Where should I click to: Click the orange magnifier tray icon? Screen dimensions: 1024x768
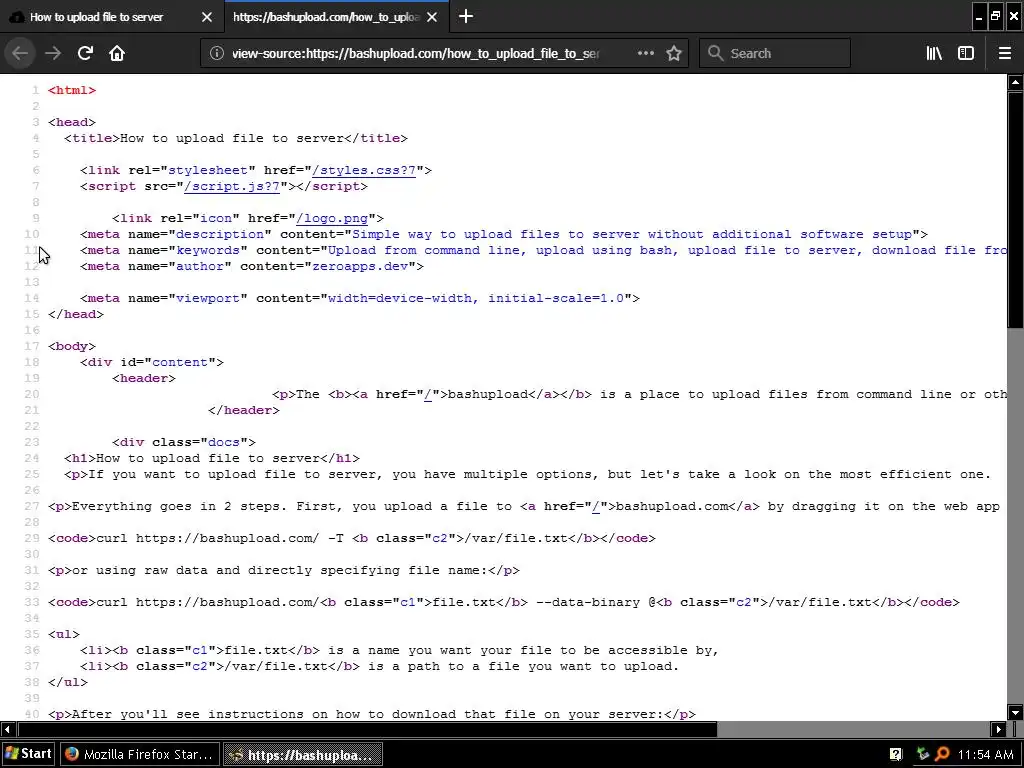(942, 755)
